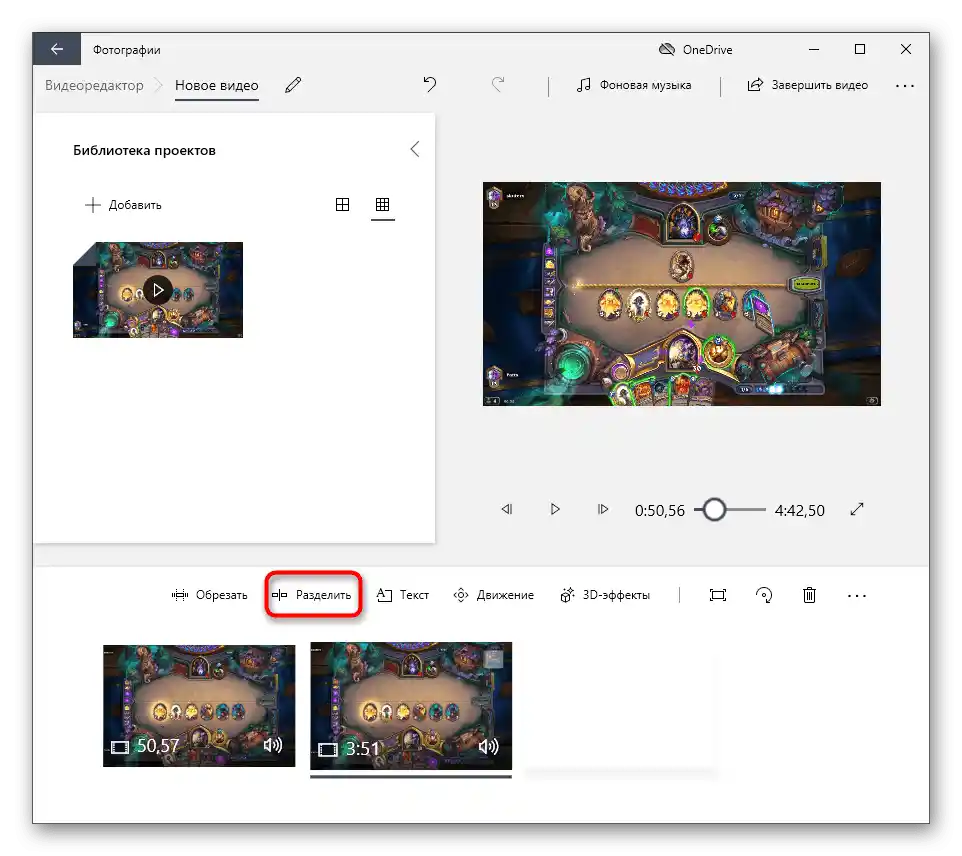Viewport: 962px width, 856px height.
Task: Click Добавить to add media
Action: 123,205
